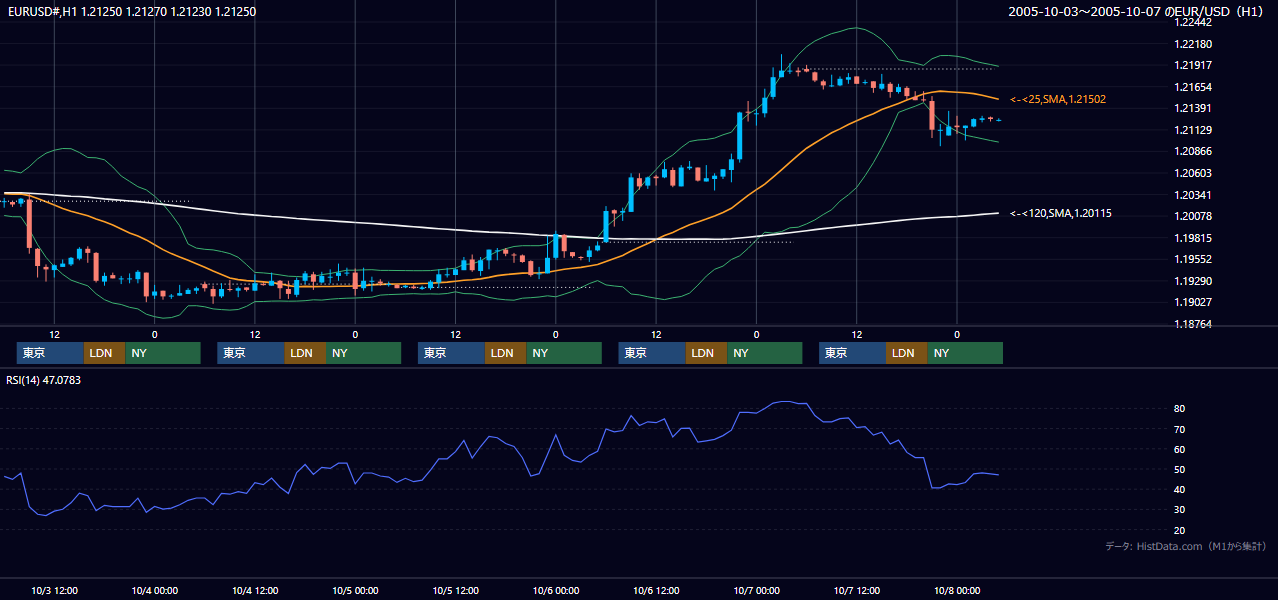Viewport: 1278px width, 600px height.
Task: Click price axis value 1.19290
Action: 1194,281
